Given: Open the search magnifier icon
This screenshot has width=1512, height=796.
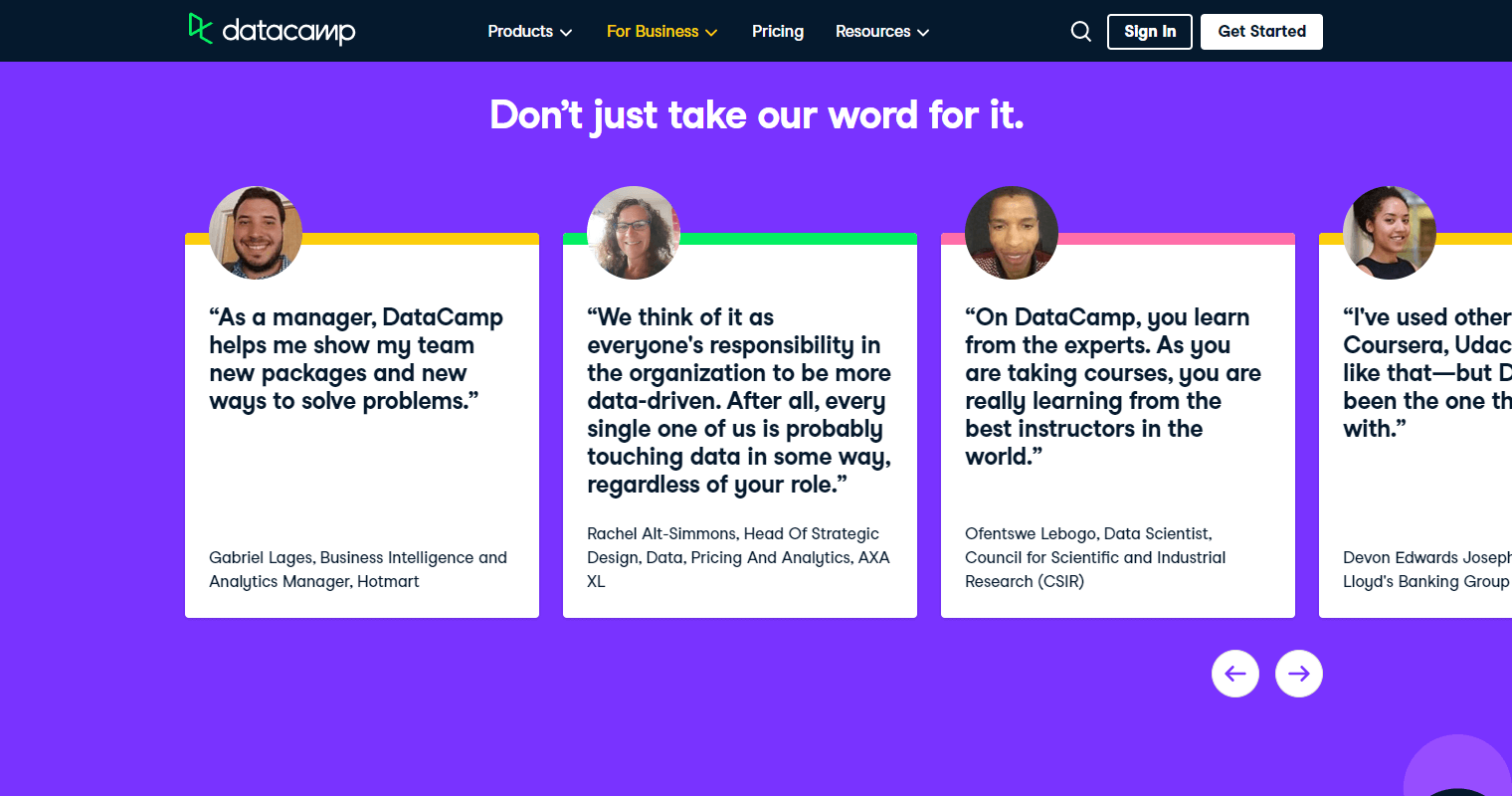Looking at the screenshot, I should [x=1080, y=32].
